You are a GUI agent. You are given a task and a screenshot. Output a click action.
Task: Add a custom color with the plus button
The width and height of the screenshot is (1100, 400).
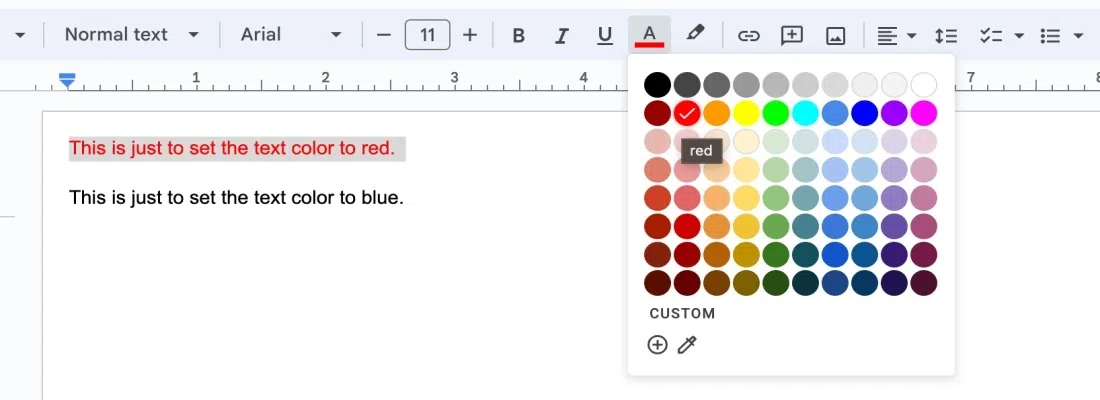[x=657, y=345]
